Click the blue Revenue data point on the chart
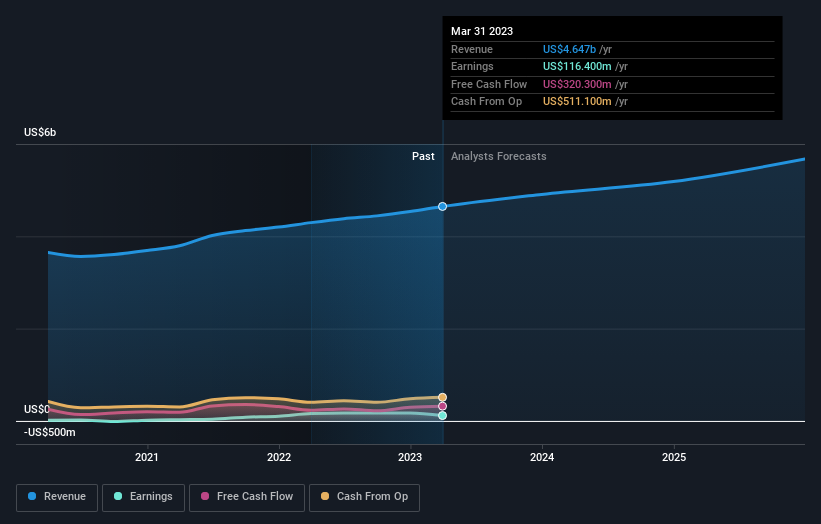Screen dimensions: 821x524 pyautogui.click(x=442, y=206)
